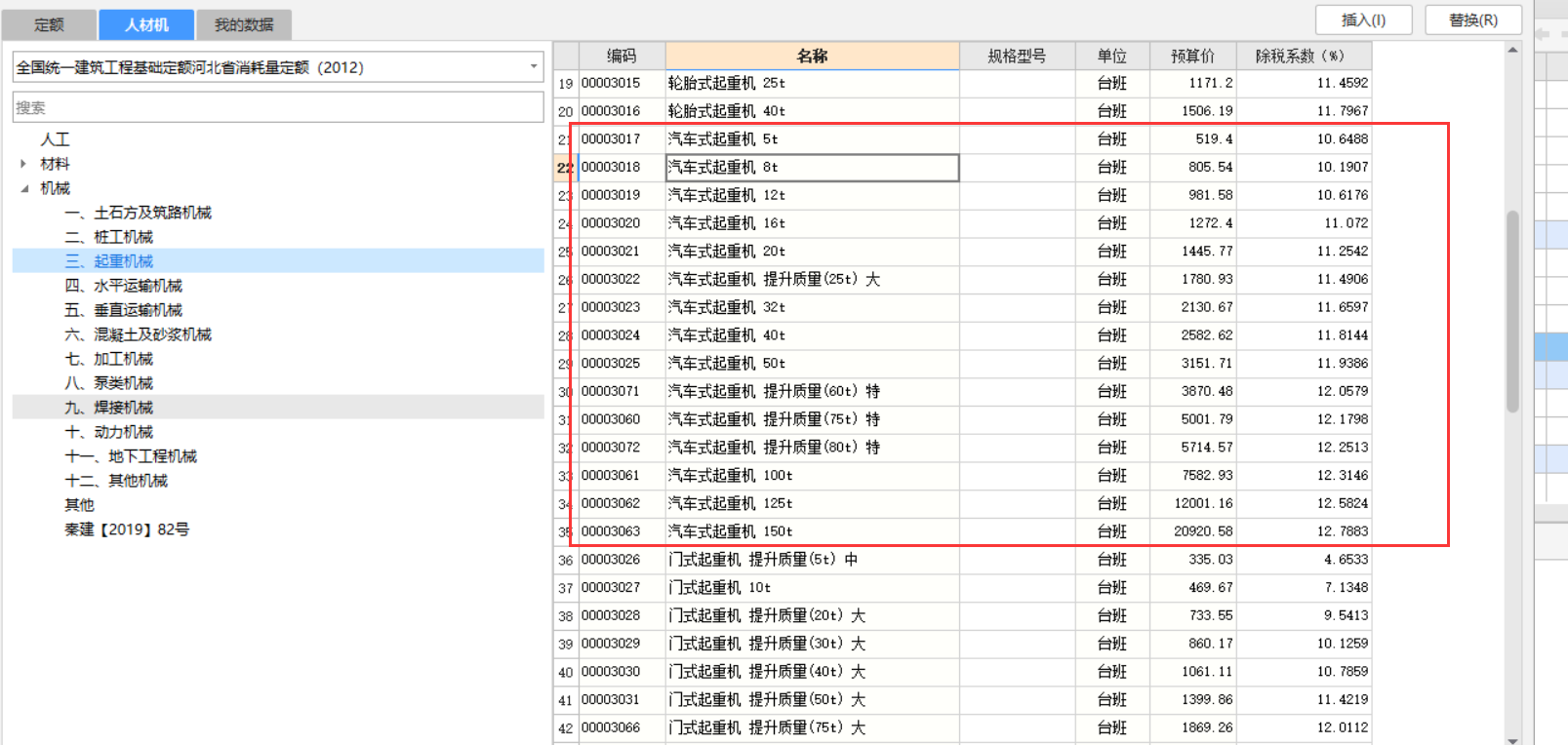This screenshot has width=1568, height=745.
Task: Select the 其他 tree item
Action: tap(79, 505)
